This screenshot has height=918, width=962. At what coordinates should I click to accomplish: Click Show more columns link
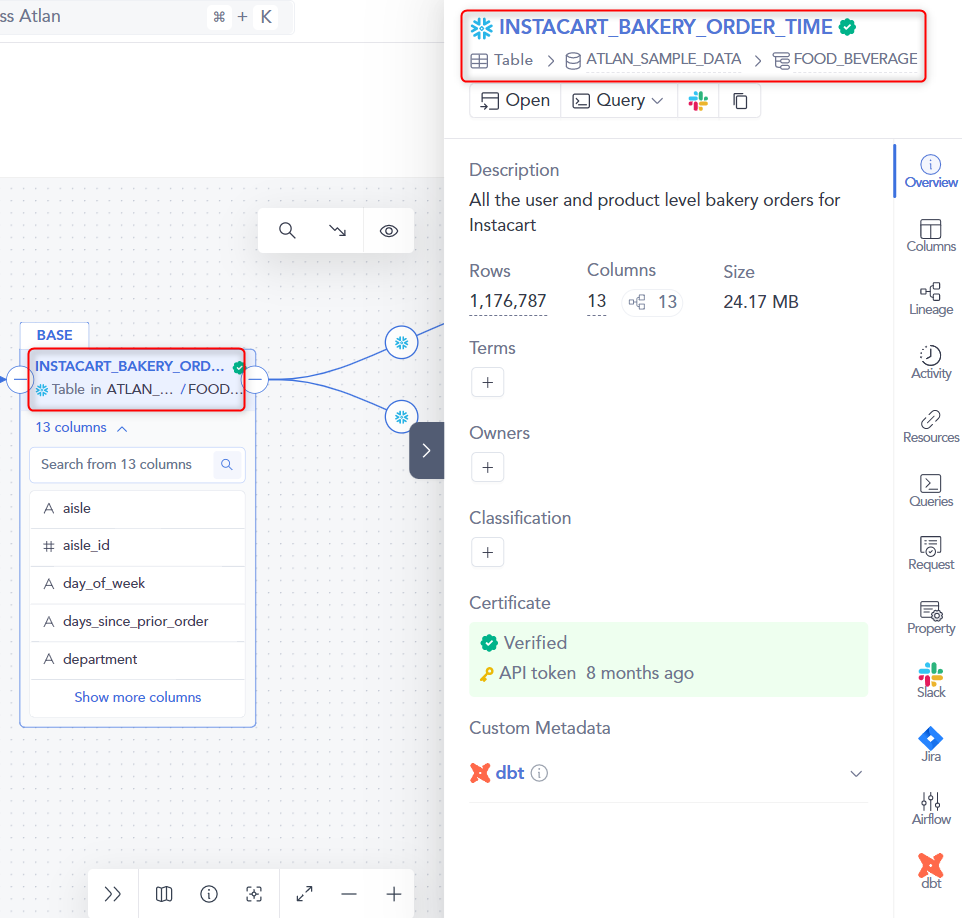pyautogui.click(x=137, y=696)
